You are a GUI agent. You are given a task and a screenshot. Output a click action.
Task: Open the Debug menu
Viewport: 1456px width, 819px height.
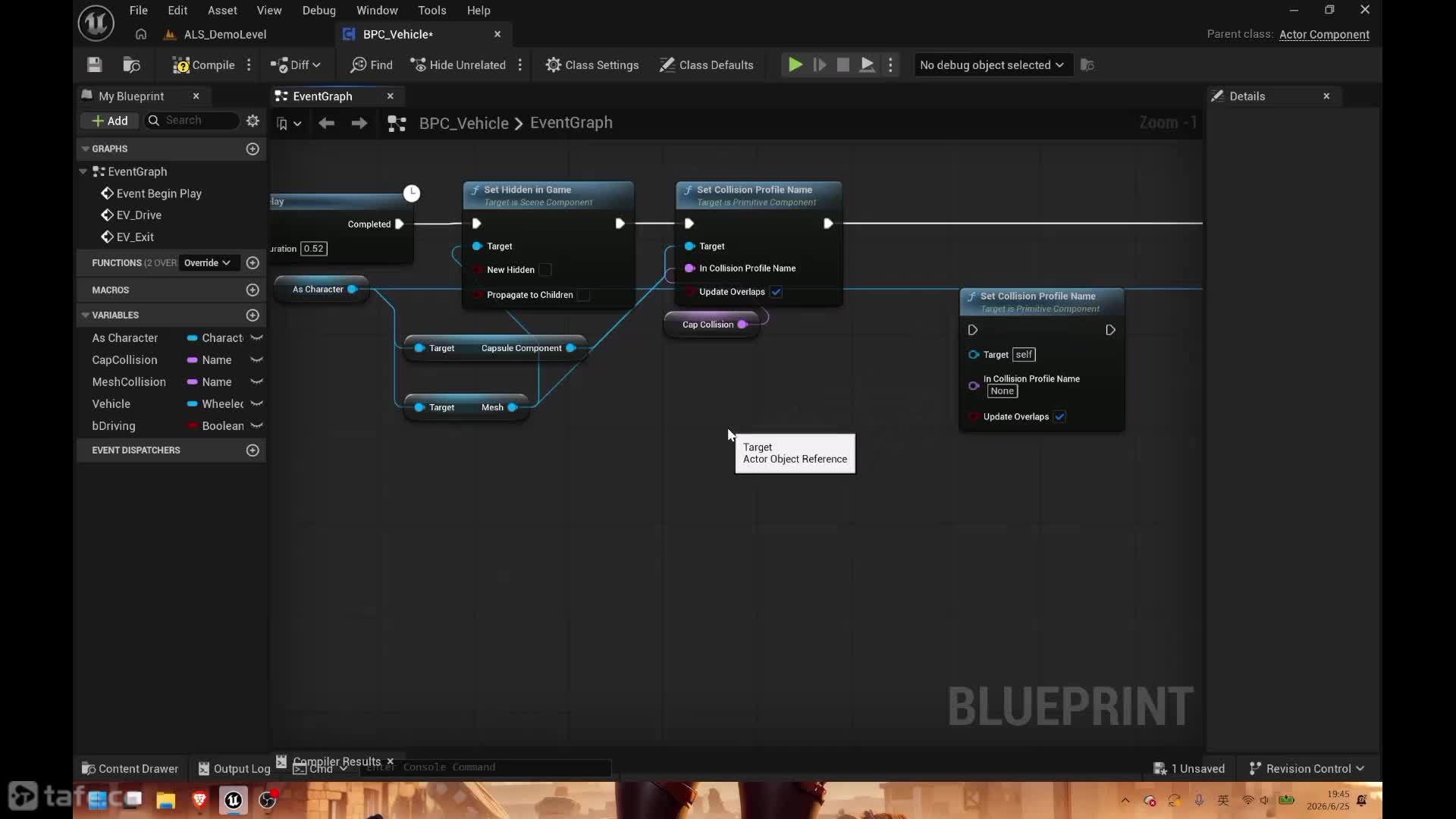coord(318,11)
